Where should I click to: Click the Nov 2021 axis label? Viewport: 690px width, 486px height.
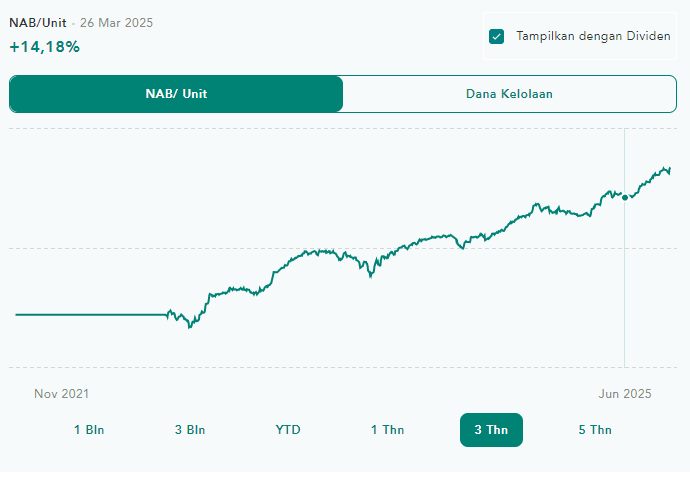point(62,394)
